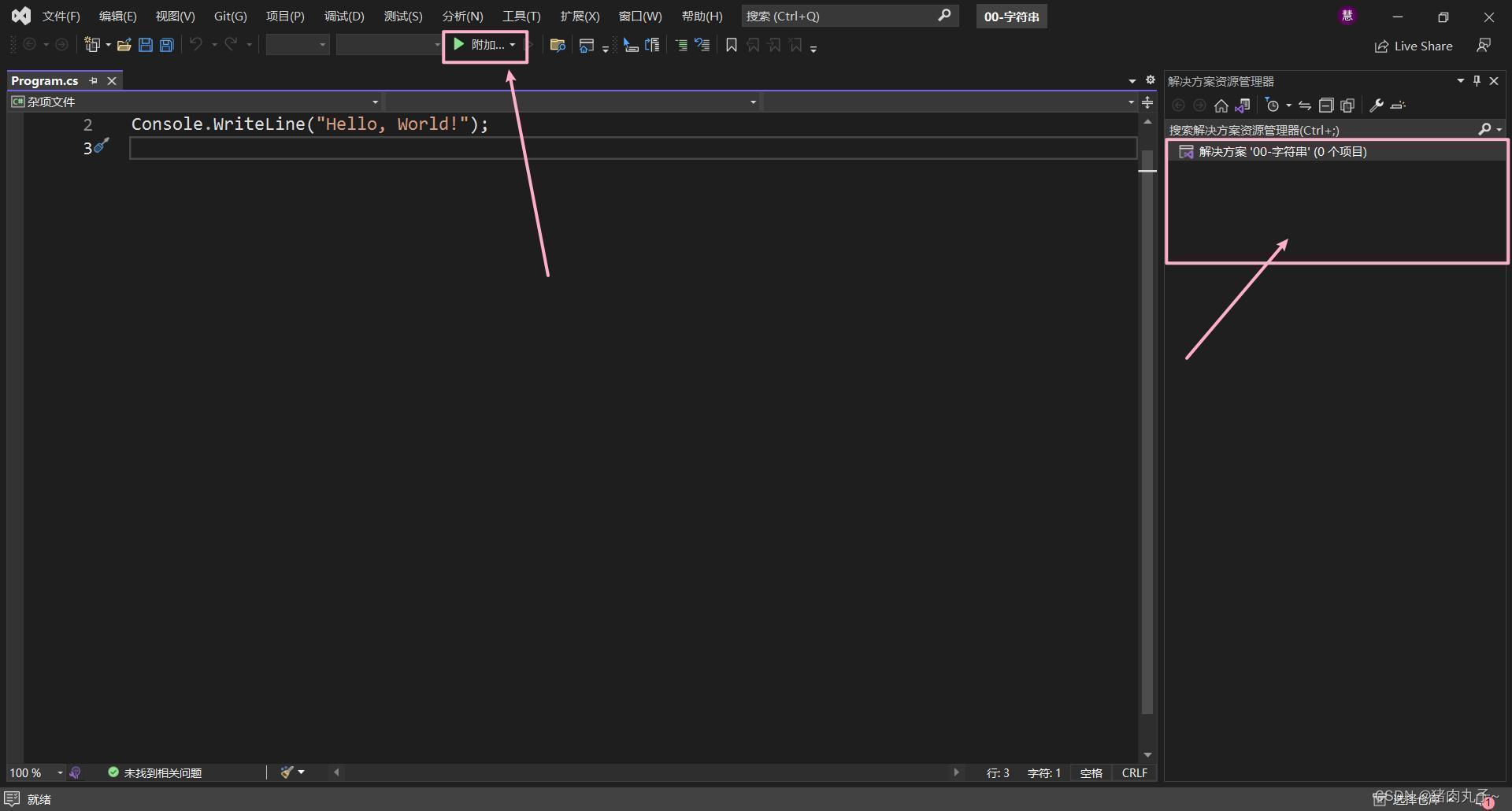
Task: Click the Home icon in Solution Explorer
Action: click(1221, 106)
